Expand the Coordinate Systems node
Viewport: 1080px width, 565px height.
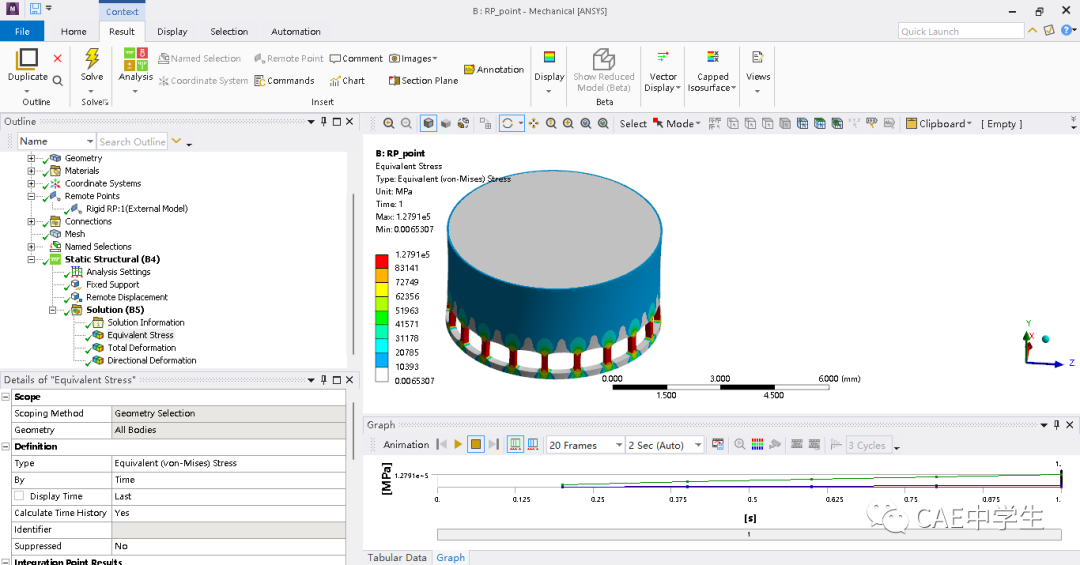pos(31,184)
